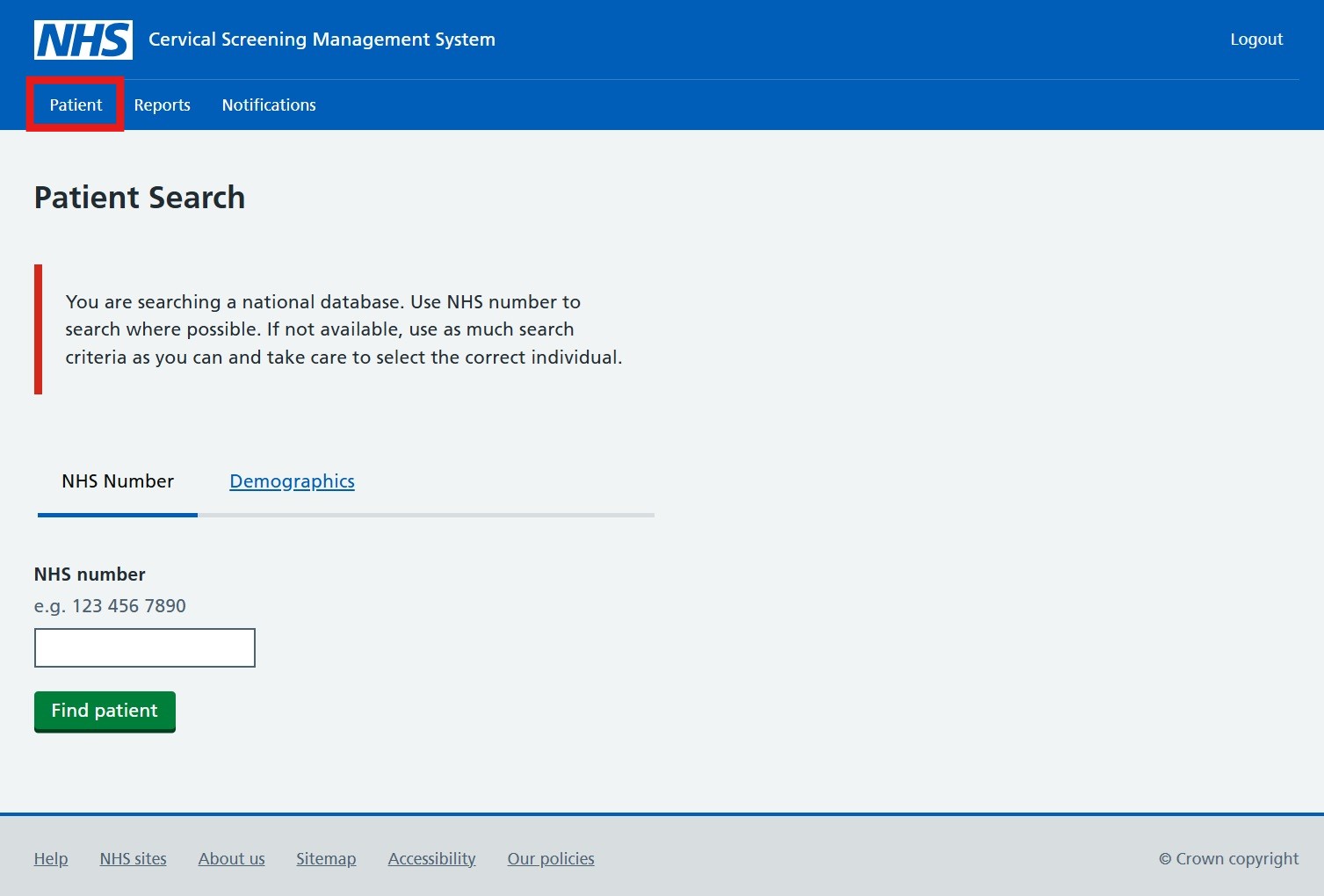Open the Patient navigation item
Screen dimensions: 1324x896
[x=76, y=105]
